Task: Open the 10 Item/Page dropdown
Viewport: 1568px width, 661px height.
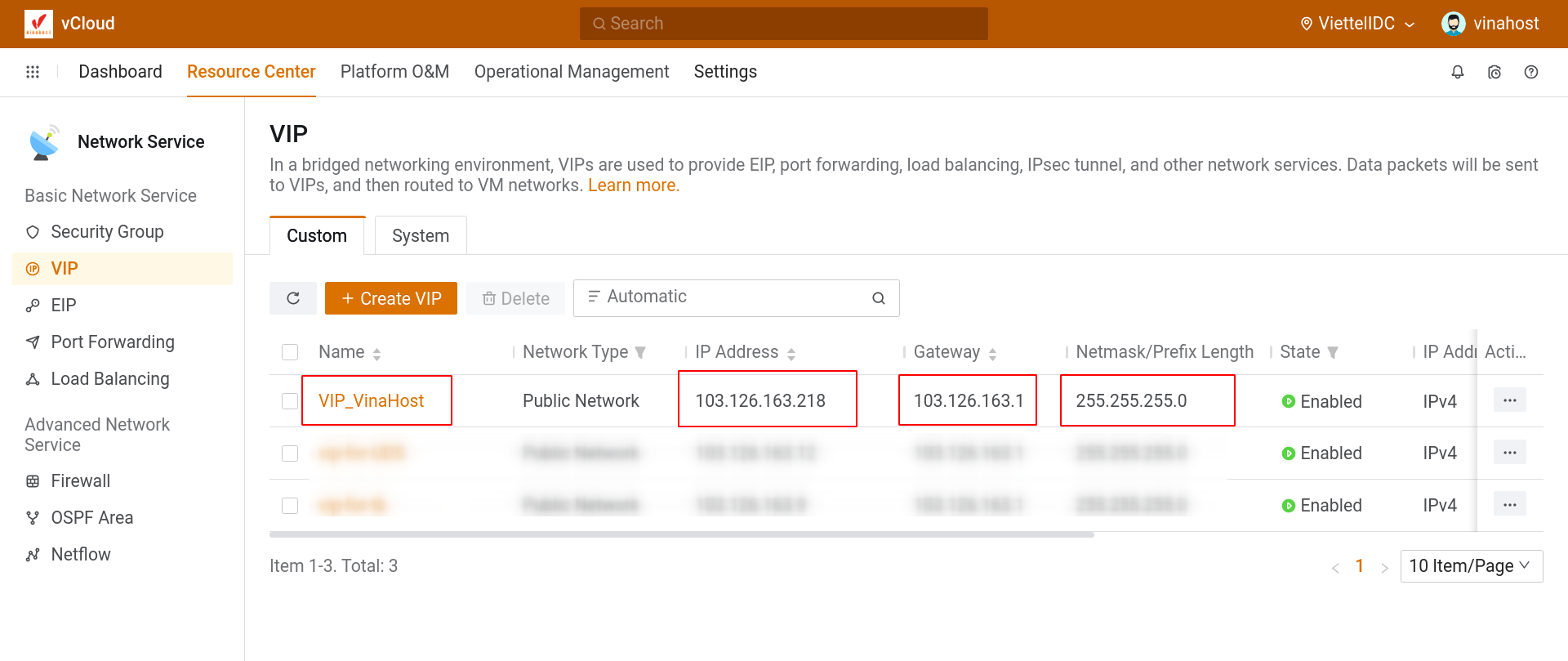Action: tap(1471, 566)
